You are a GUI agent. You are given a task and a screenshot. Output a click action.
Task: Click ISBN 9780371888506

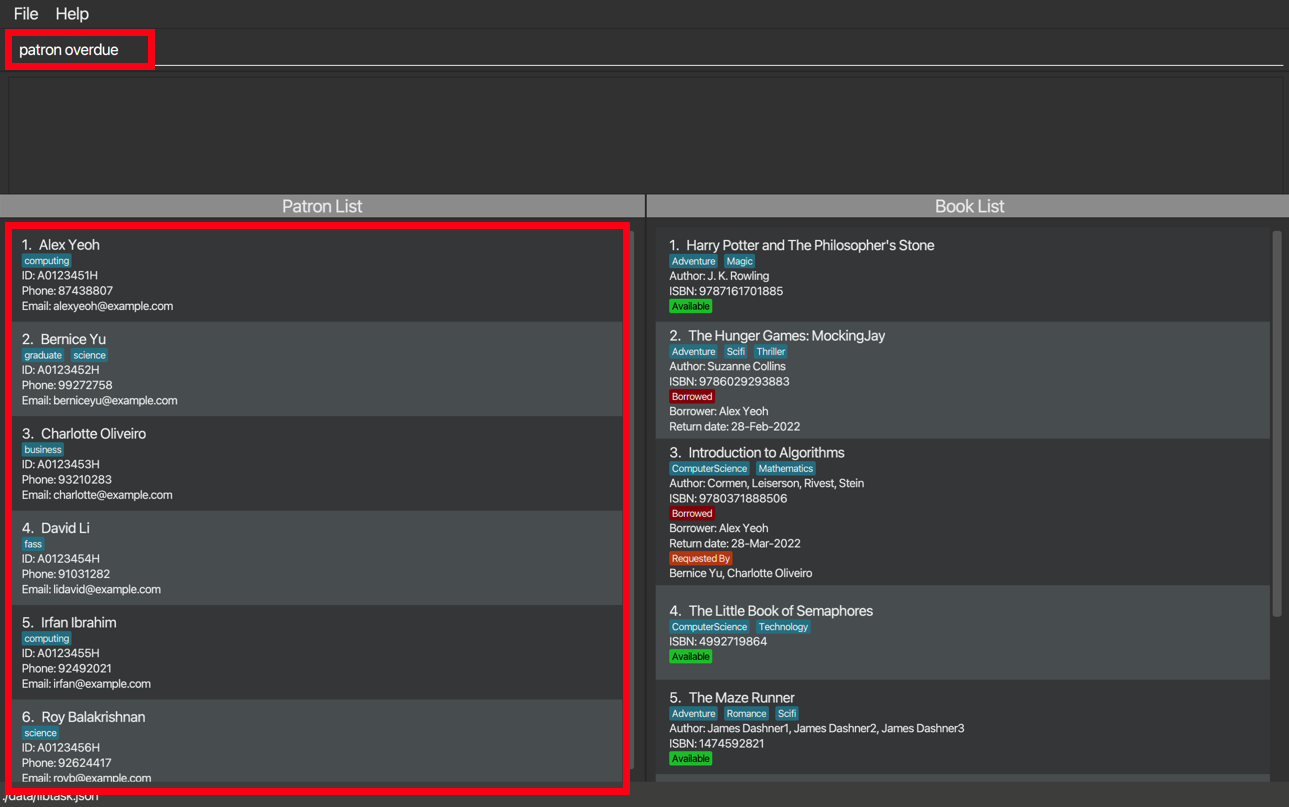(x=728, y=498)
